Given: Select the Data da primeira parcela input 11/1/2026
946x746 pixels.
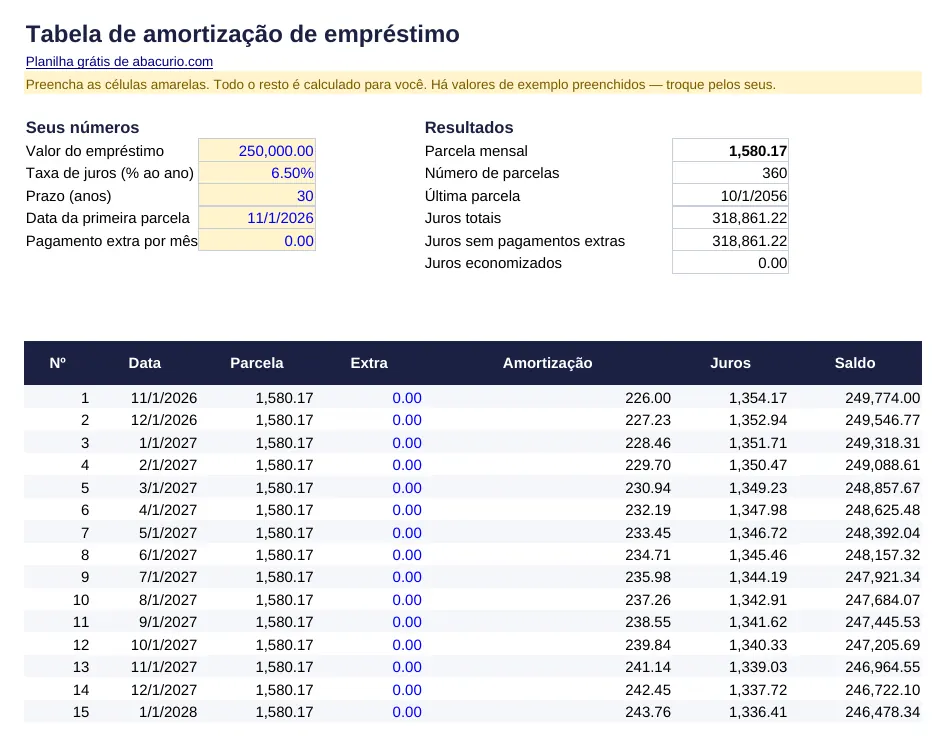Looking at the screenshot, I should coord(257,218).
